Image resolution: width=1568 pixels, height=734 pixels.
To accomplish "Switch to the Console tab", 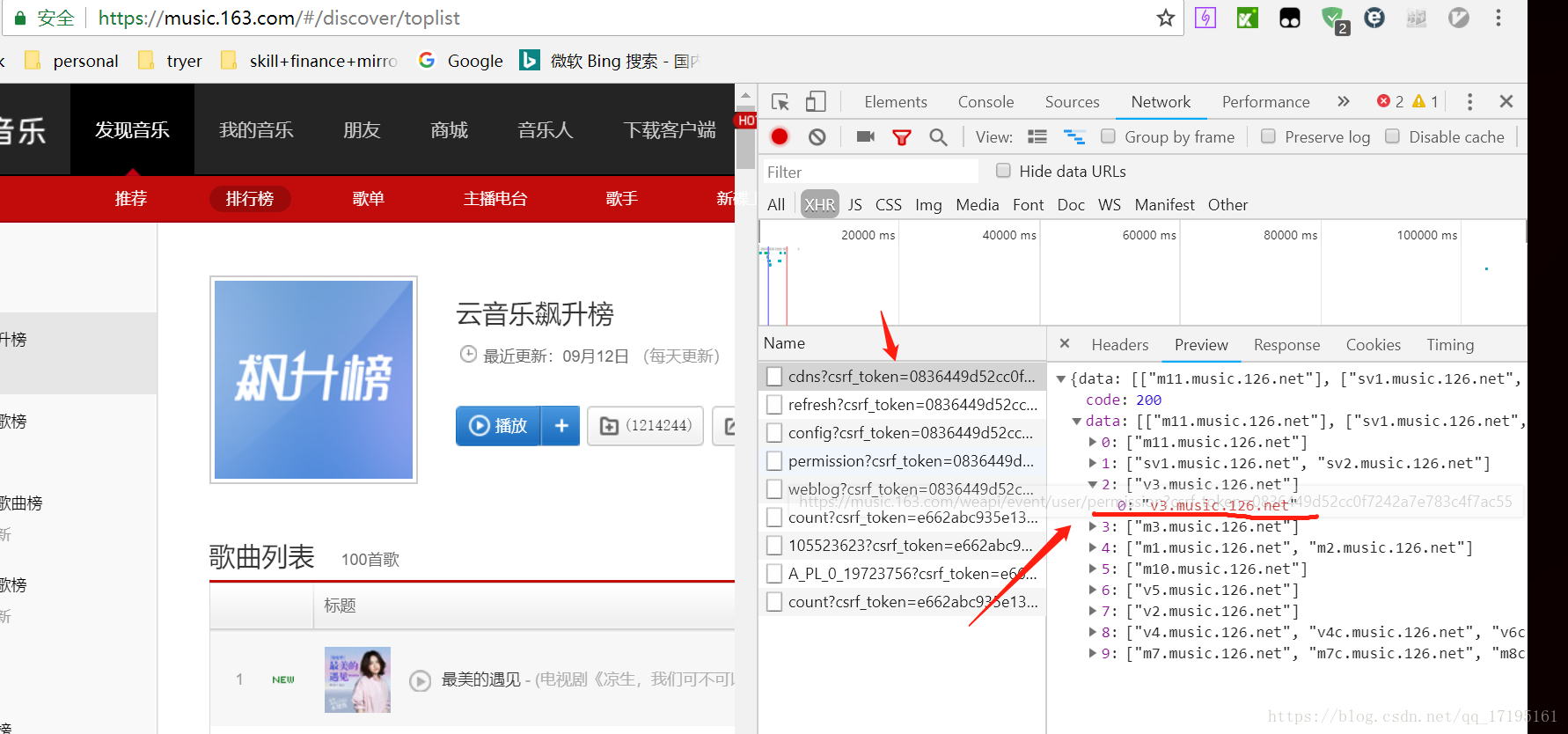I will point(985,101).
